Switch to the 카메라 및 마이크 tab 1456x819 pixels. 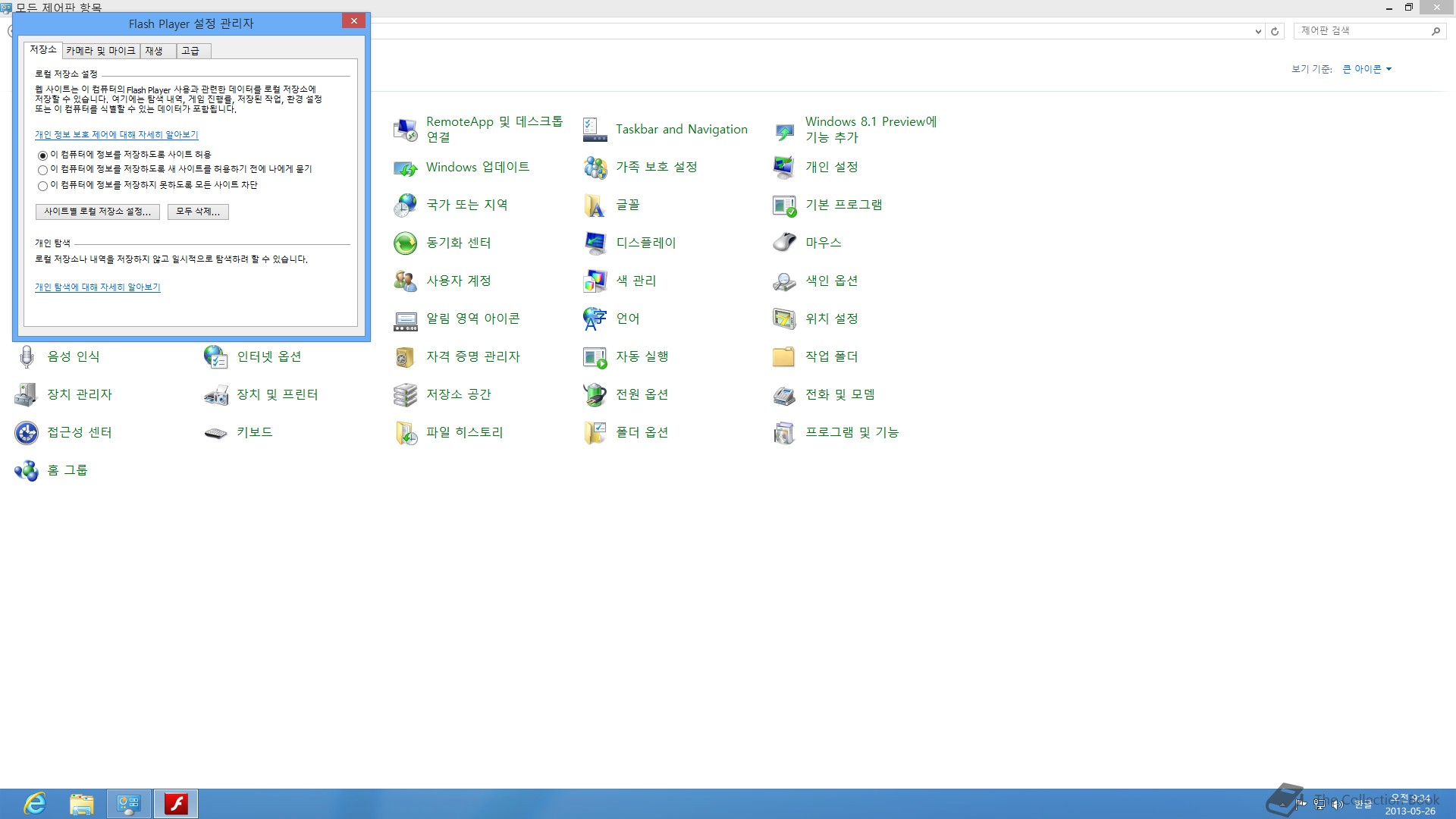pos(101,51)
